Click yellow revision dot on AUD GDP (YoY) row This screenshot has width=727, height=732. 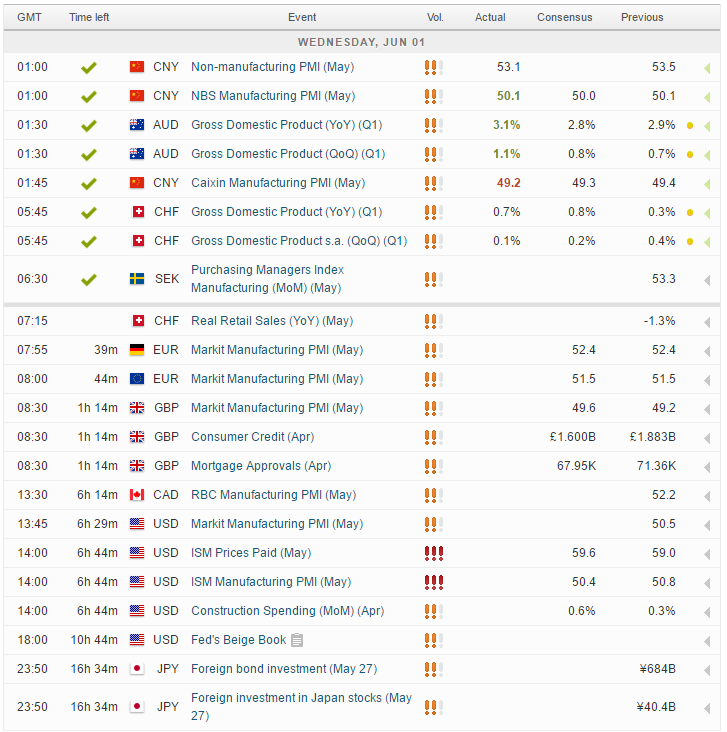(x=690, y=126)
